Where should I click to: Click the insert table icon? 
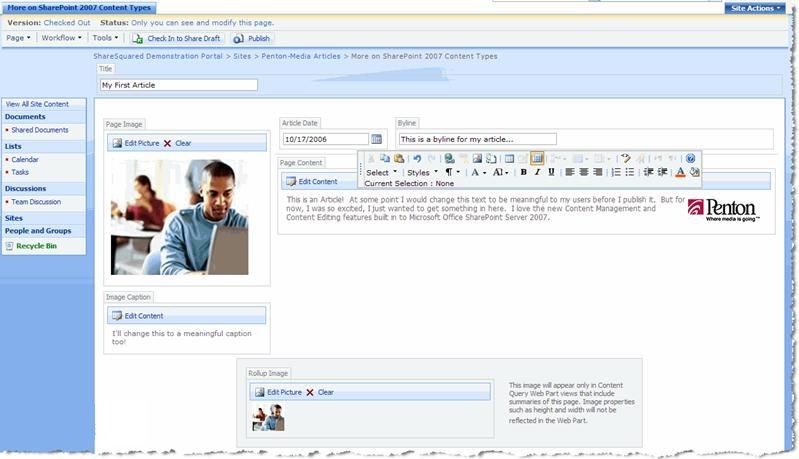tap(509, 158)
